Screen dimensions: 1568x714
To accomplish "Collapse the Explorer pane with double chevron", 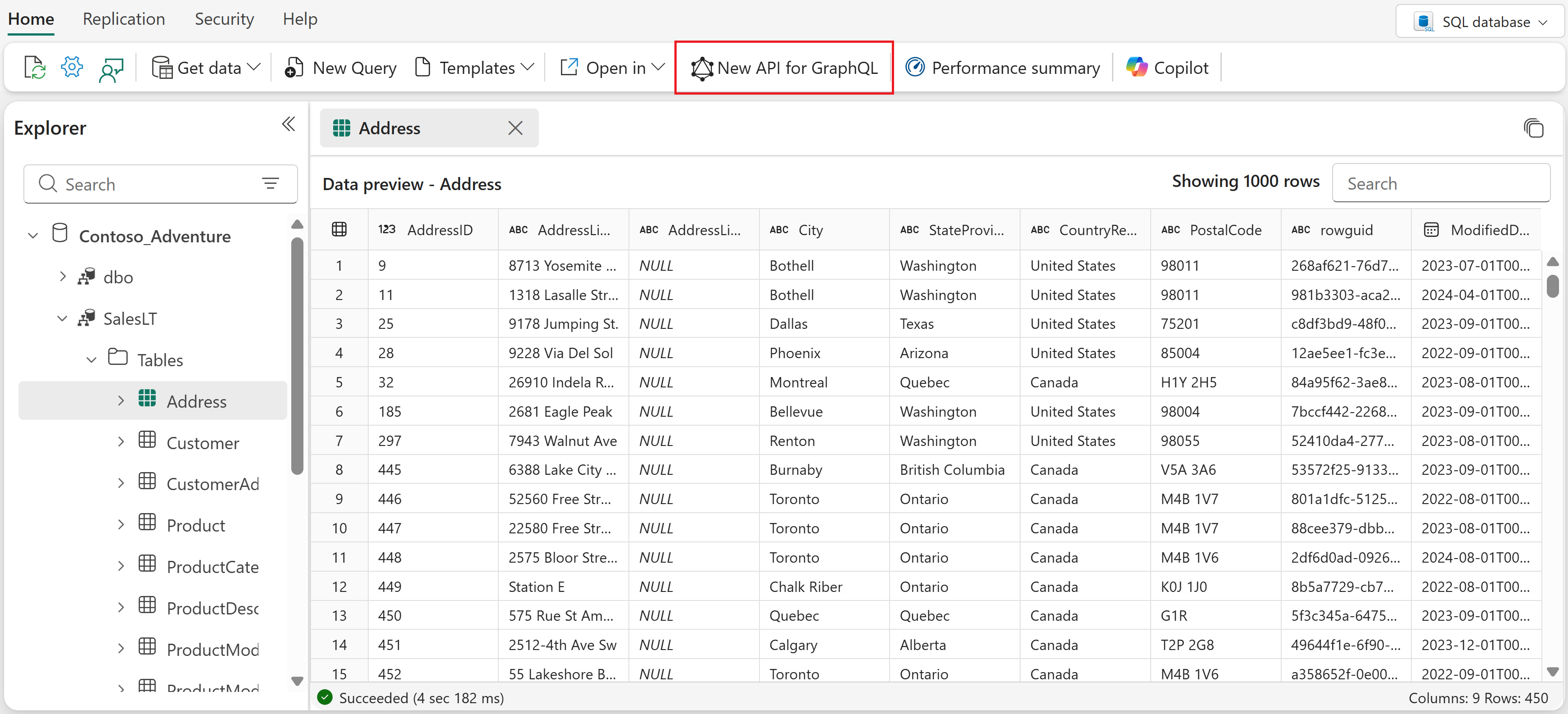I will [x=289, y=125].
